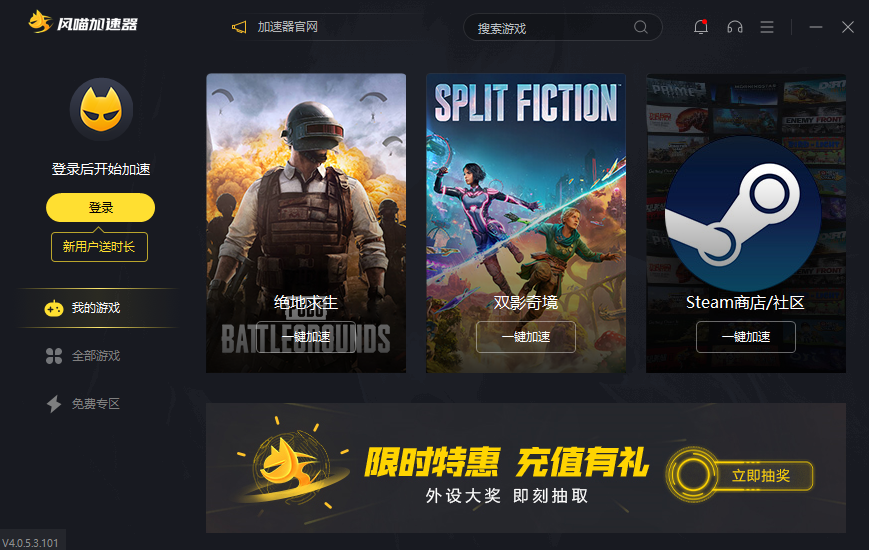869x550 pixels.
Task: Click the notification bell icon
Action: [x=701, y=27]
